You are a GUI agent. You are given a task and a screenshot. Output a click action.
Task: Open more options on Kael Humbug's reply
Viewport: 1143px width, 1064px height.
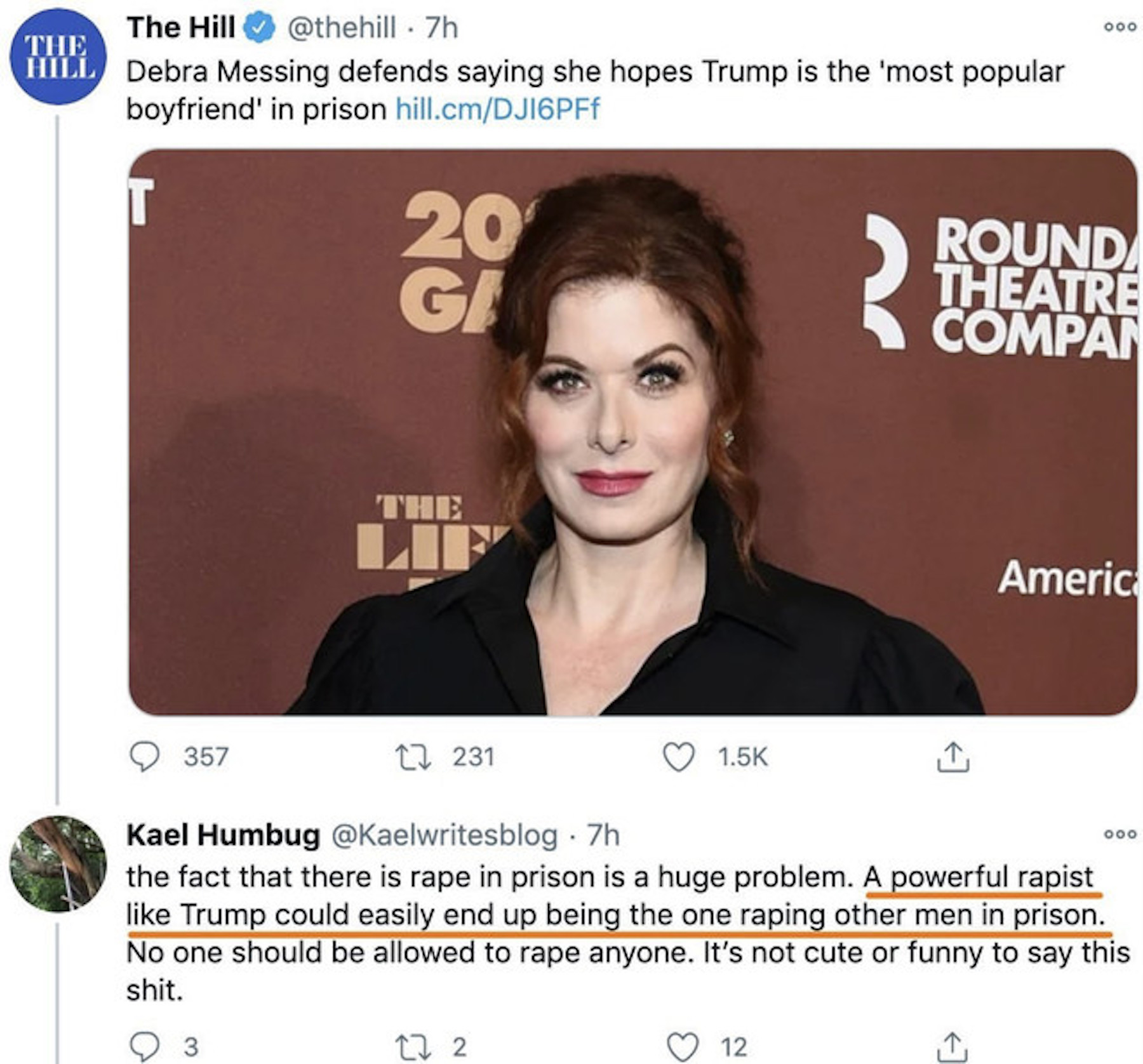1120,834
